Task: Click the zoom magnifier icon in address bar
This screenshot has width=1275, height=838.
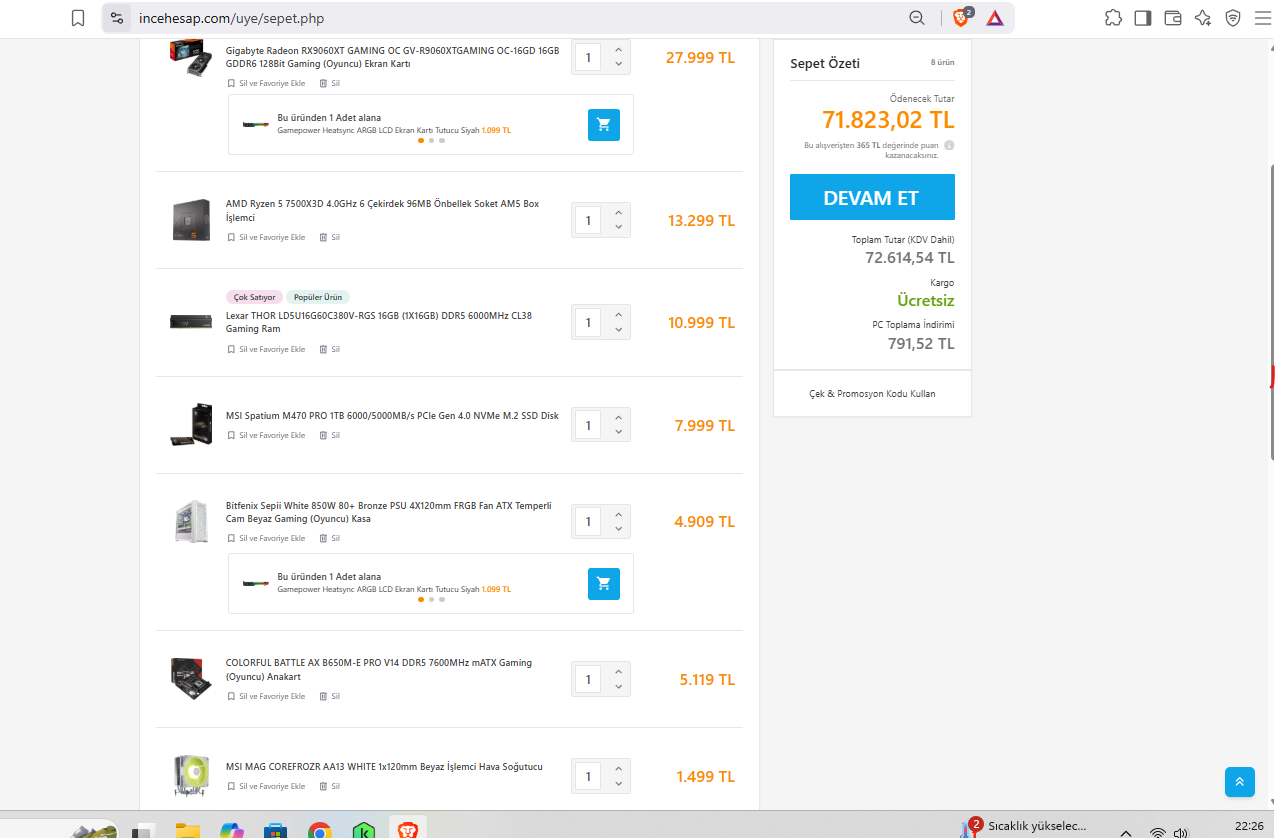Action: tap(916, 18)
